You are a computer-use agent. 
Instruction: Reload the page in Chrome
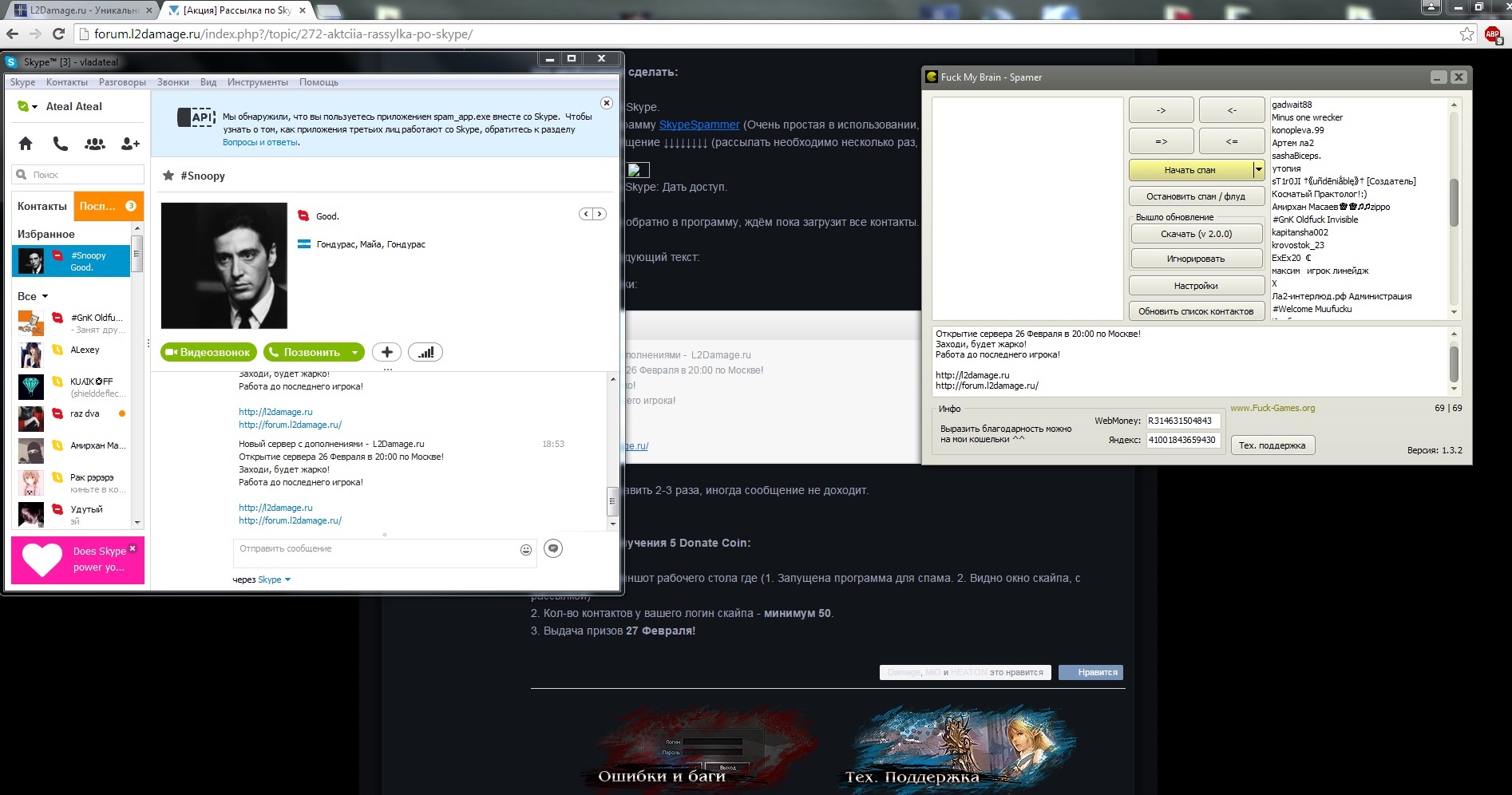[58, 34]
